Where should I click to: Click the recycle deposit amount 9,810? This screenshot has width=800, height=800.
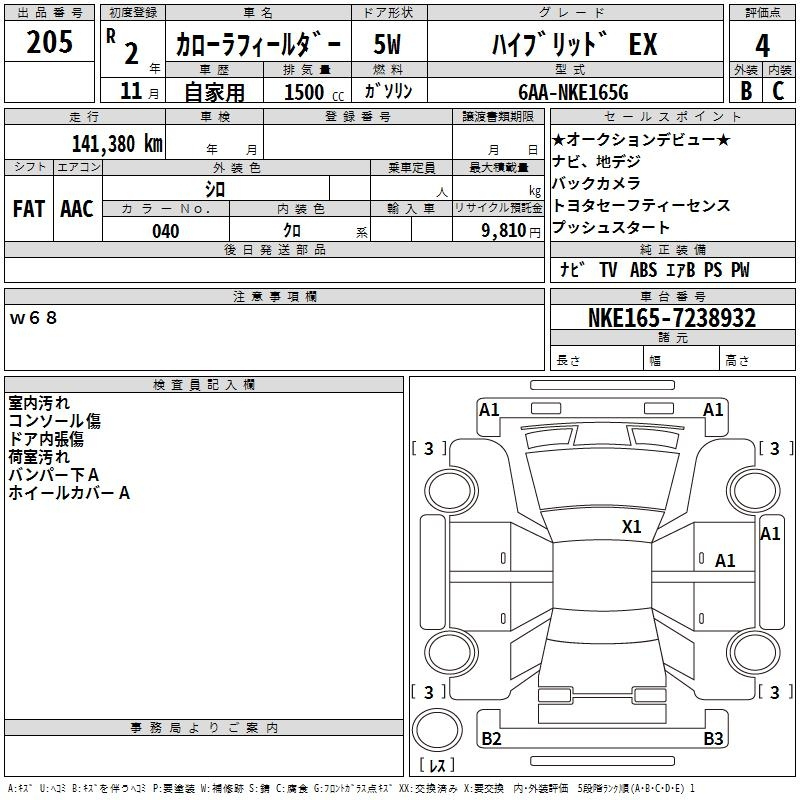tap(497, 231)
